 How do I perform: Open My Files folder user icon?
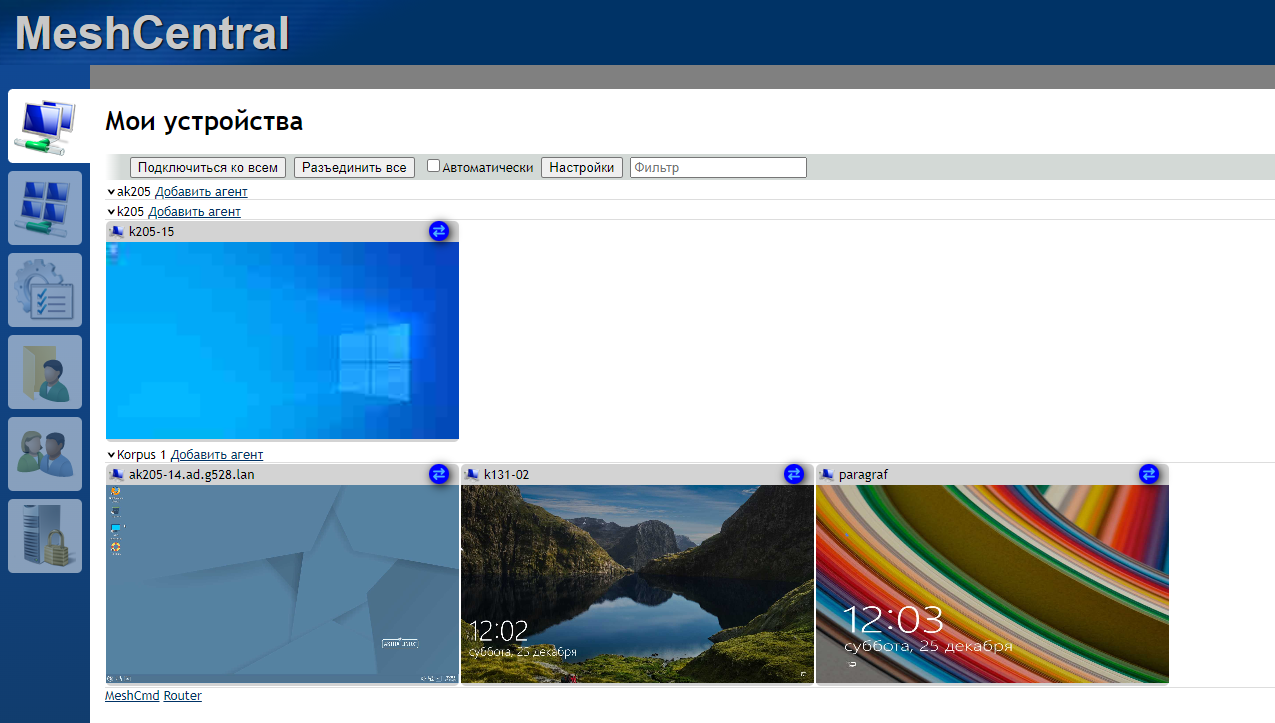[x=45, y=372]
